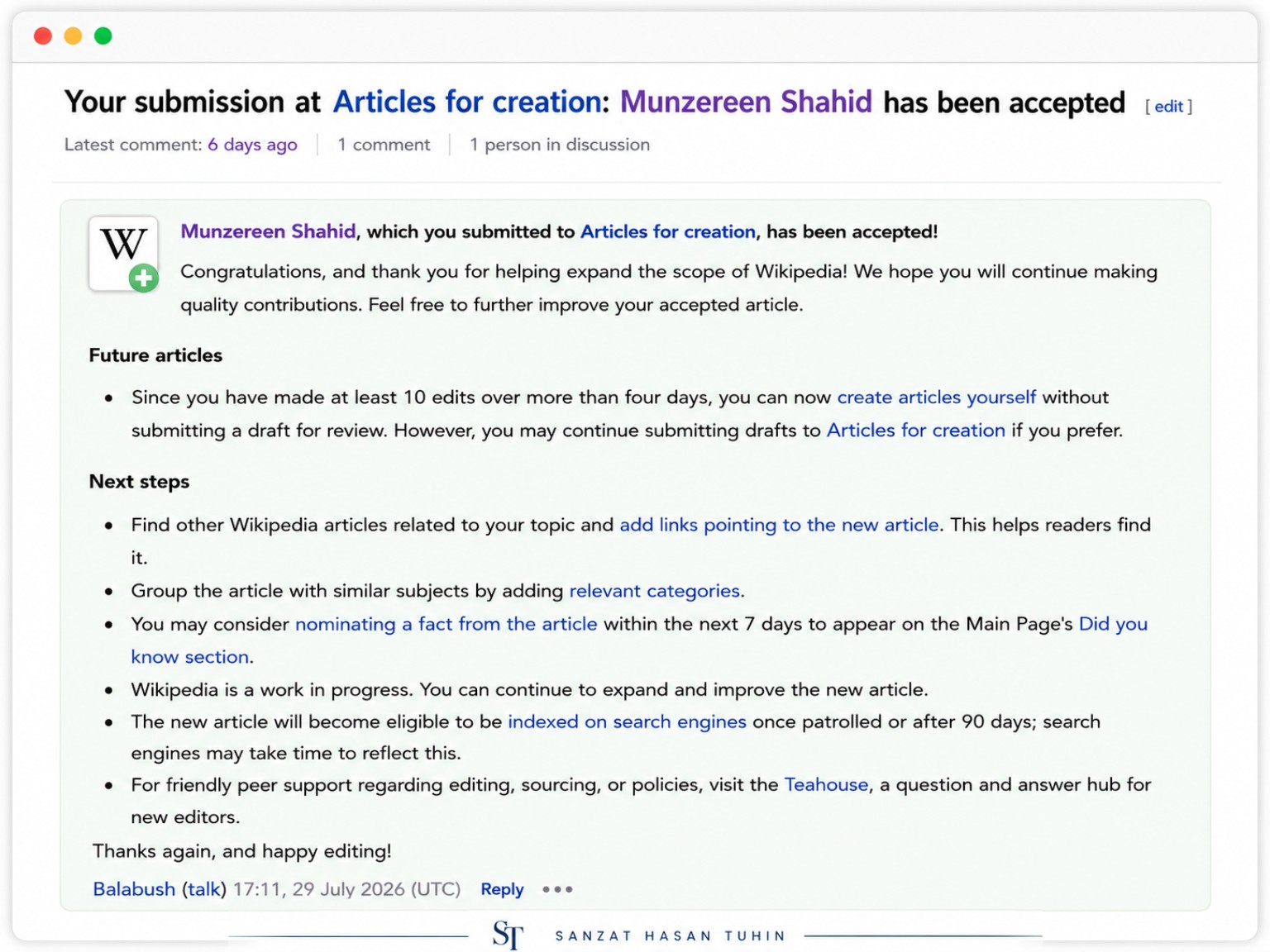Open the edit link beside the heading
This screenshot has width=1270, height=952.
[1168, 106]
